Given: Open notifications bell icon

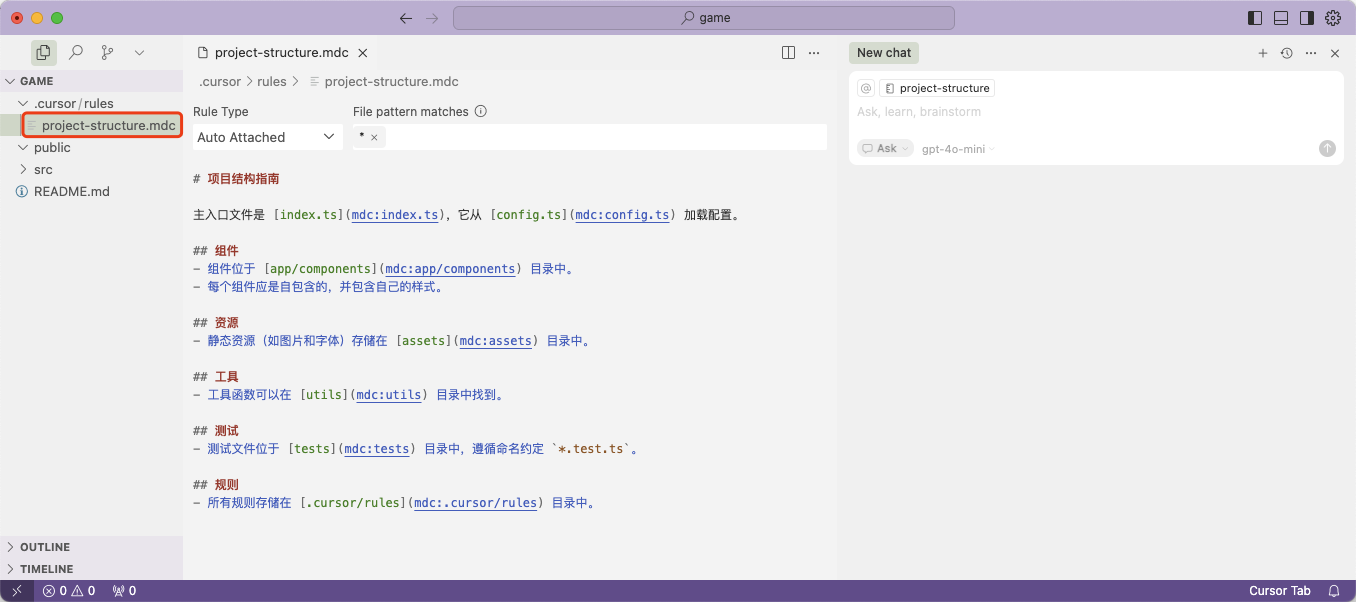Looking at the screenshot, I should (1334, 591).
